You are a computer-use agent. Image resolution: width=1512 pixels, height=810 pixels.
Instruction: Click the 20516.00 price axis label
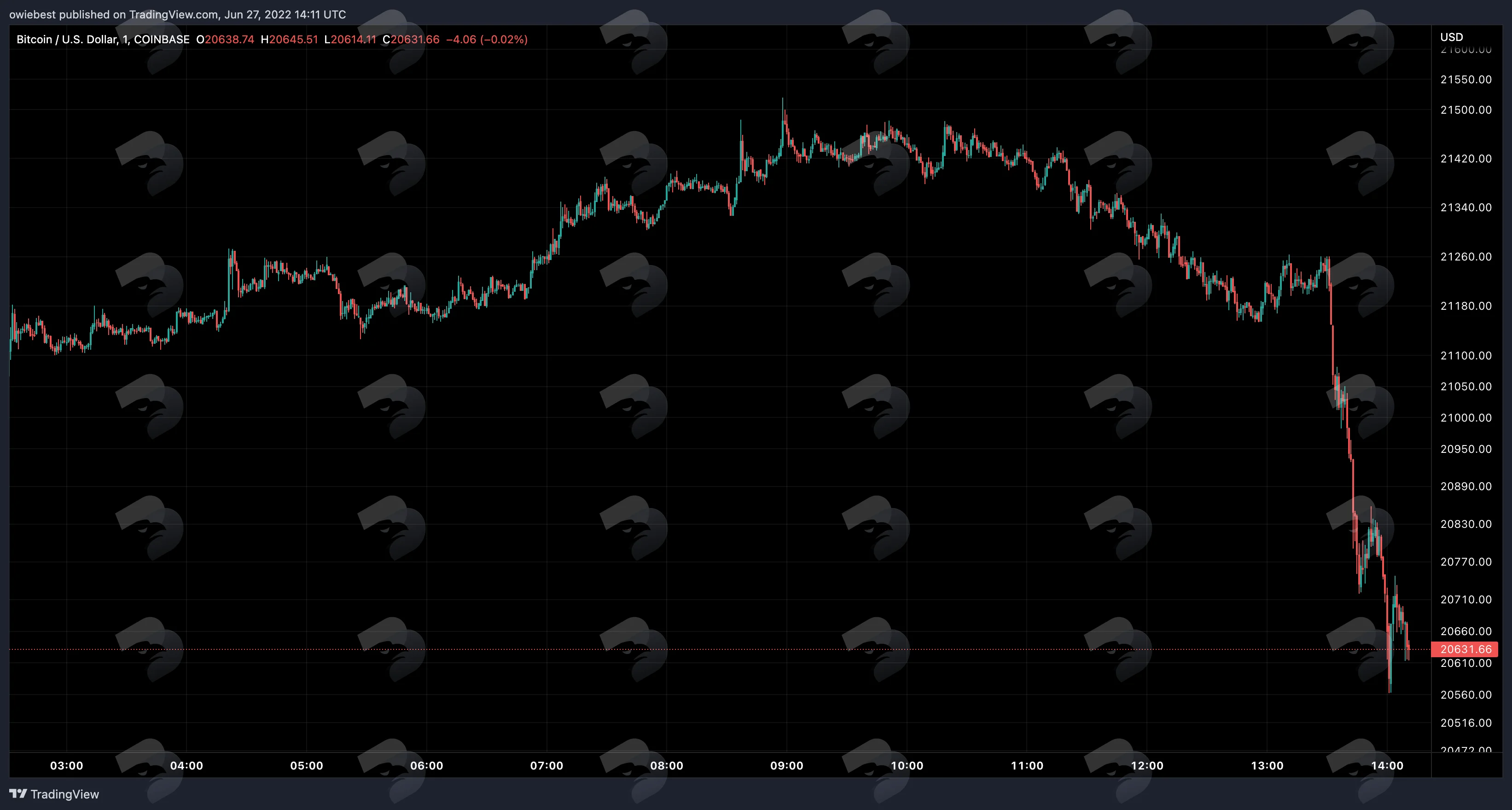(1465, 723)
